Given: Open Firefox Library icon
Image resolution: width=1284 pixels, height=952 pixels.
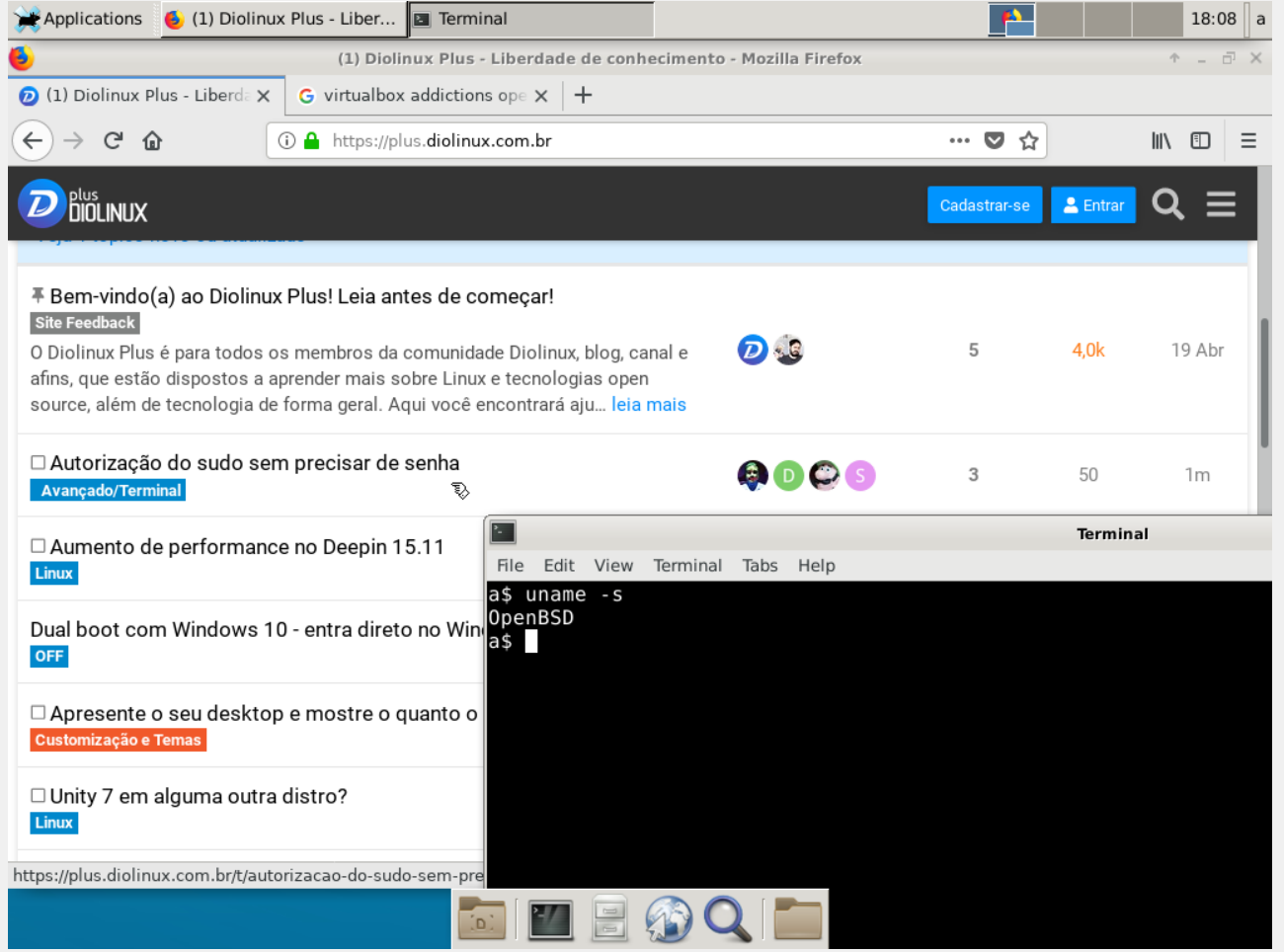Looking at the screenshot, I should tap(1162, 140).
